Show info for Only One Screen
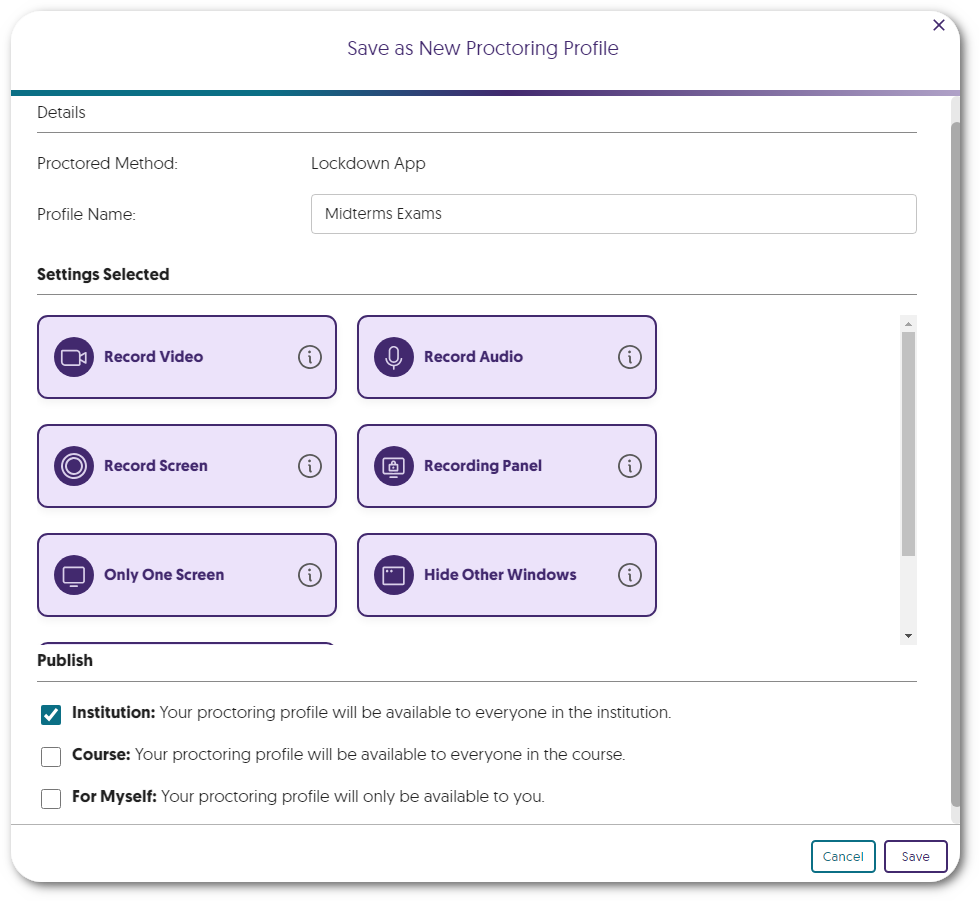Screen dimensions: 979x901 coord(310,575)
